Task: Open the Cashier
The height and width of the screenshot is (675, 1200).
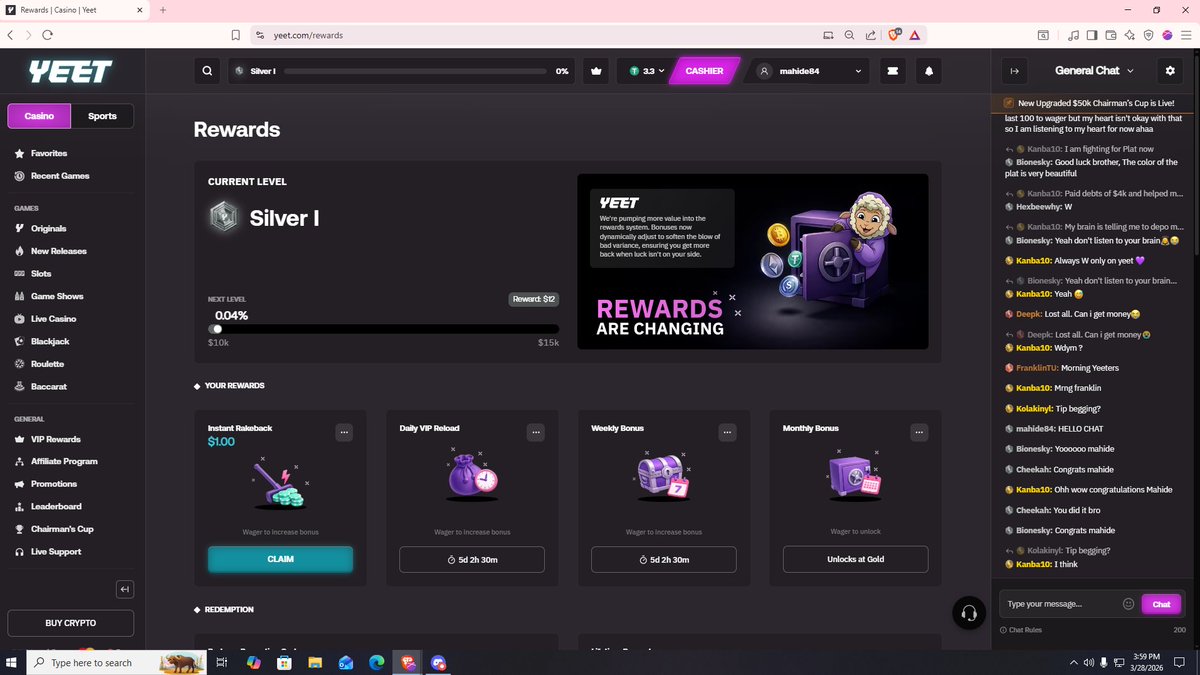Action: point(705,71)
